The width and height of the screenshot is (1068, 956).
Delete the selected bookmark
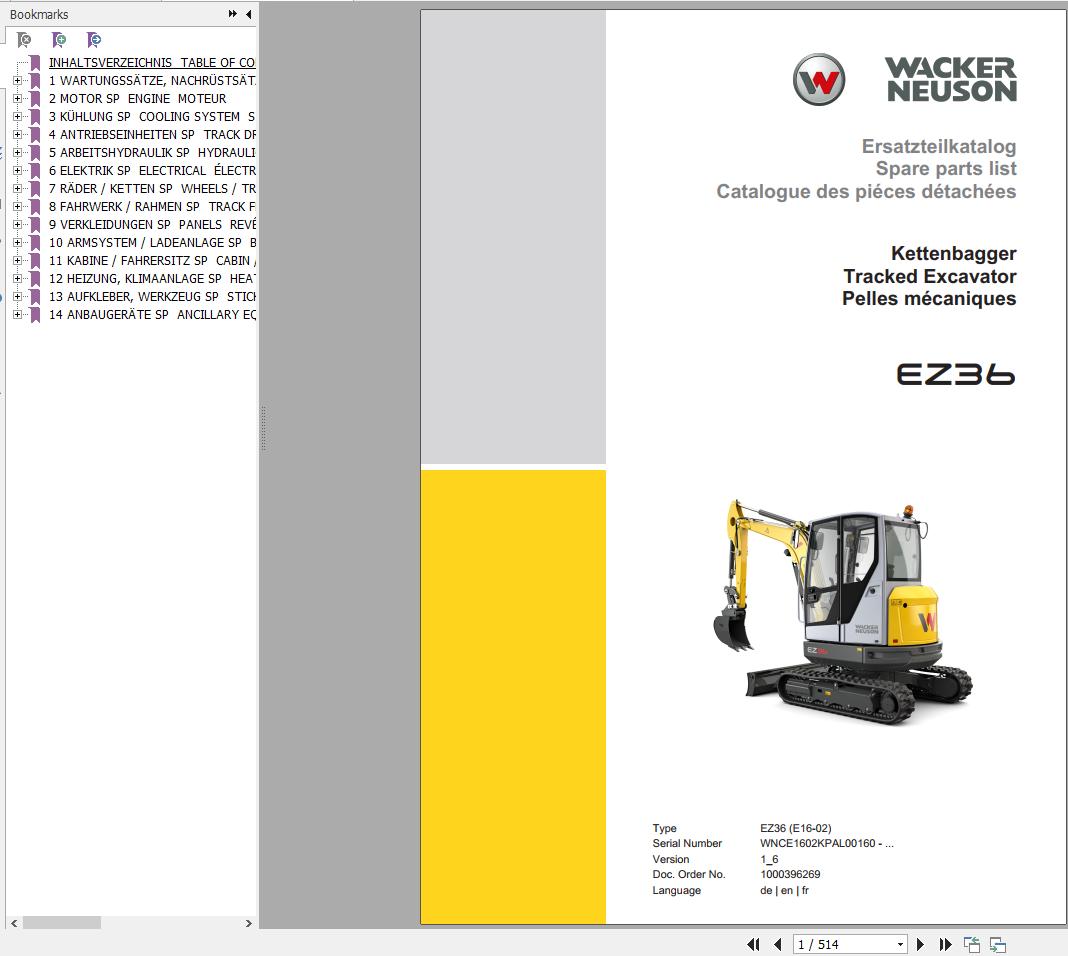(22, 39)
